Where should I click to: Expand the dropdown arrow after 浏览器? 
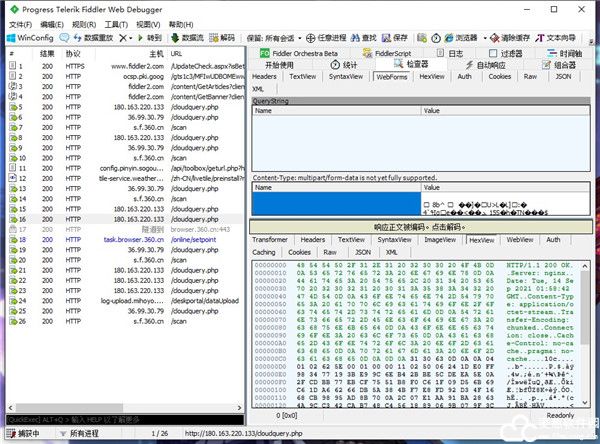point(484,38)
